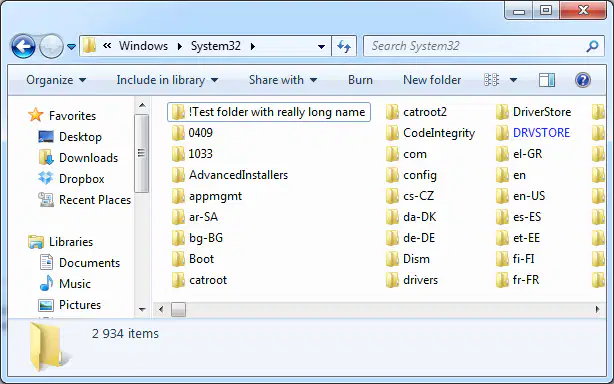614x384 pixels.
Task: Click the Forward navigation button
Action: tap(52, 46)
